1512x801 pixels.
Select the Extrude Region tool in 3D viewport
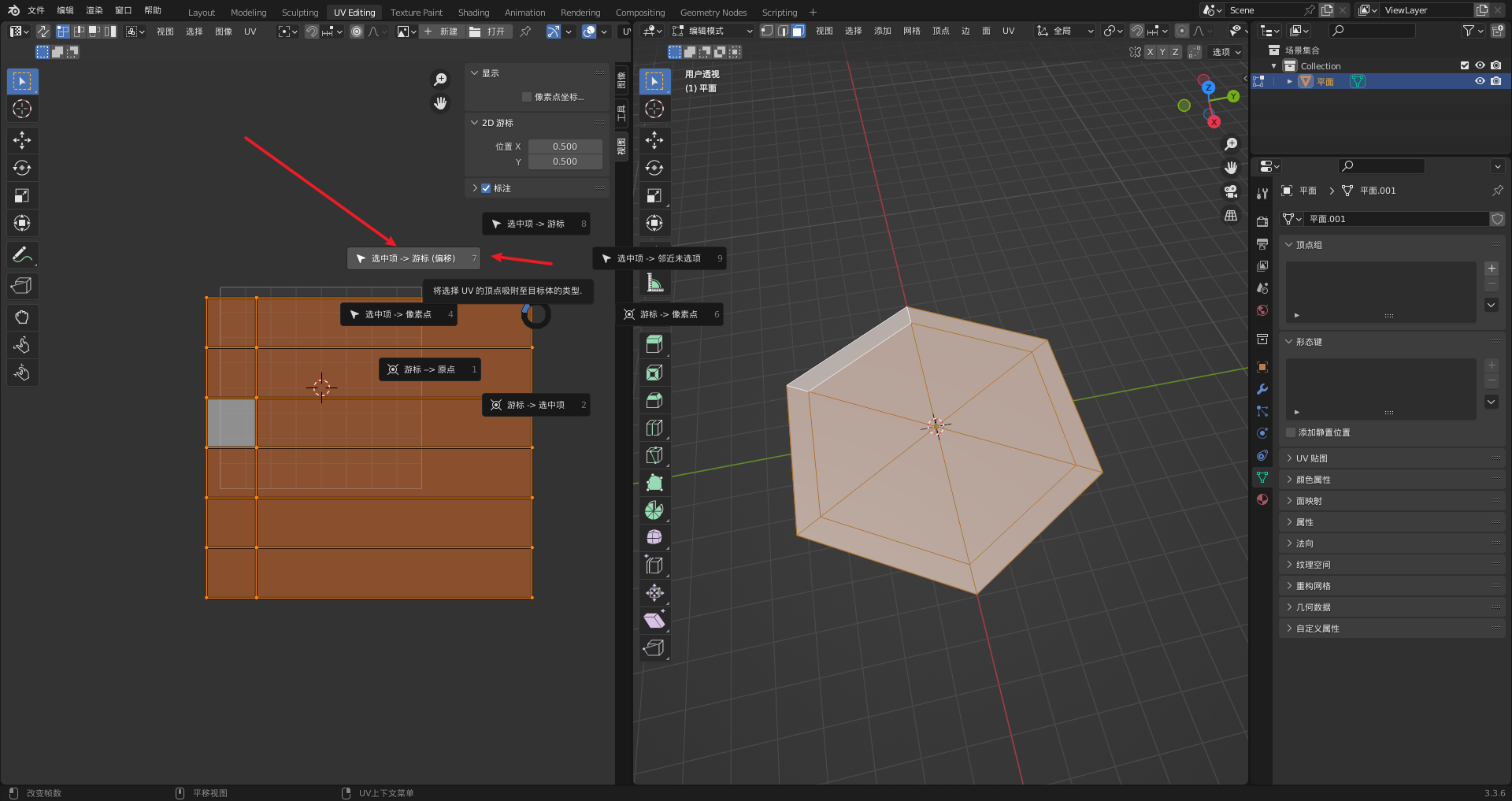click(x=654, y=344)
